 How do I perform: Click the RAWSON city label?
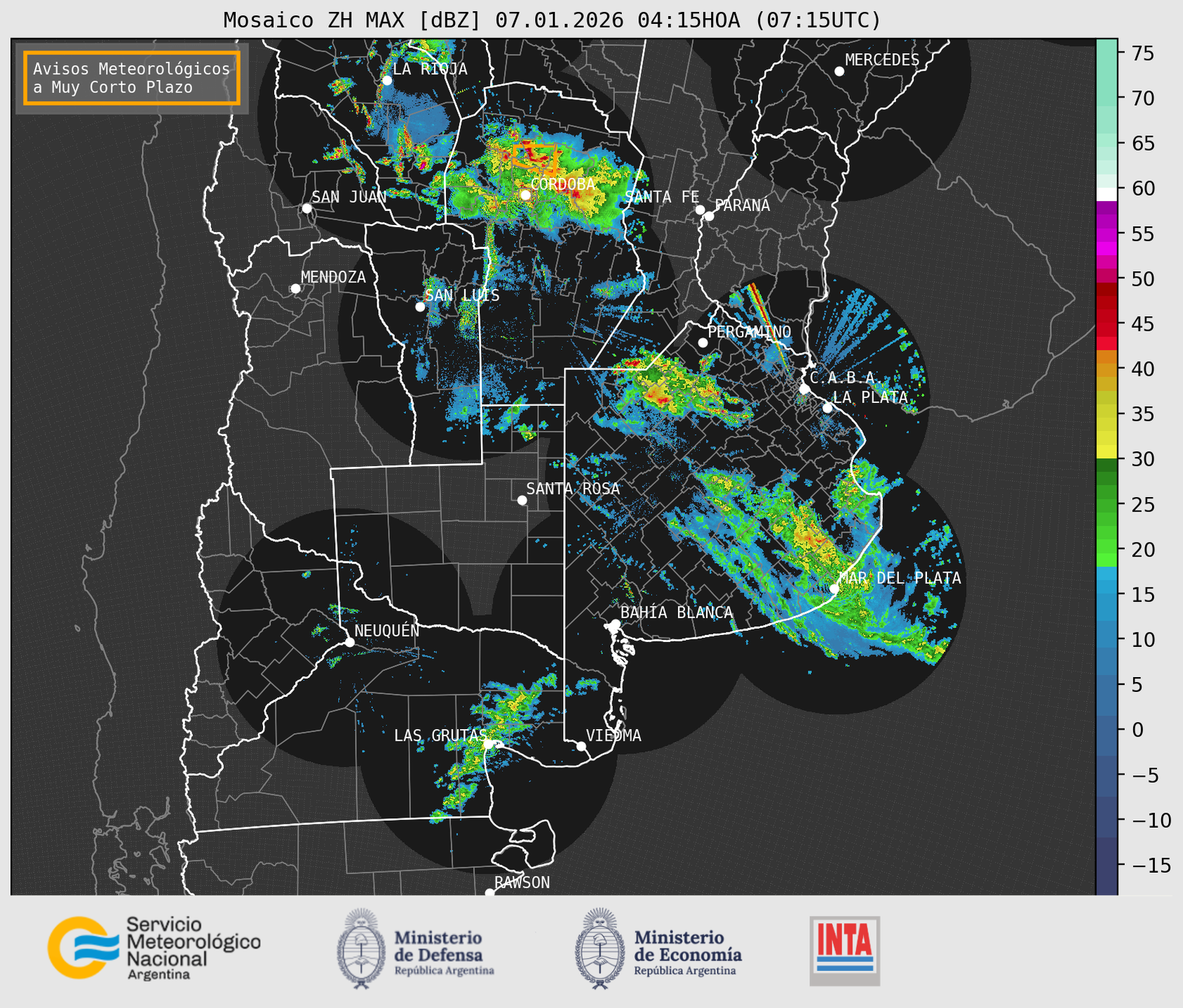522,883
